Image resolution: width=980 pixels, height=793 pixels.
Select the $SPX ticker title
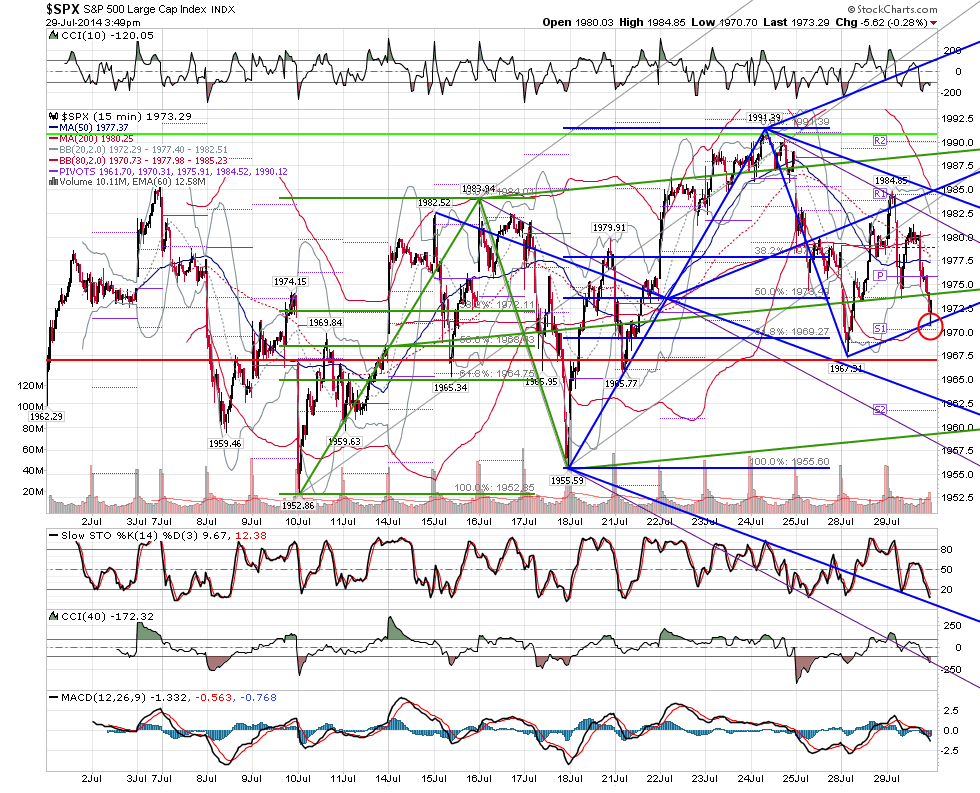coord(62,9)
